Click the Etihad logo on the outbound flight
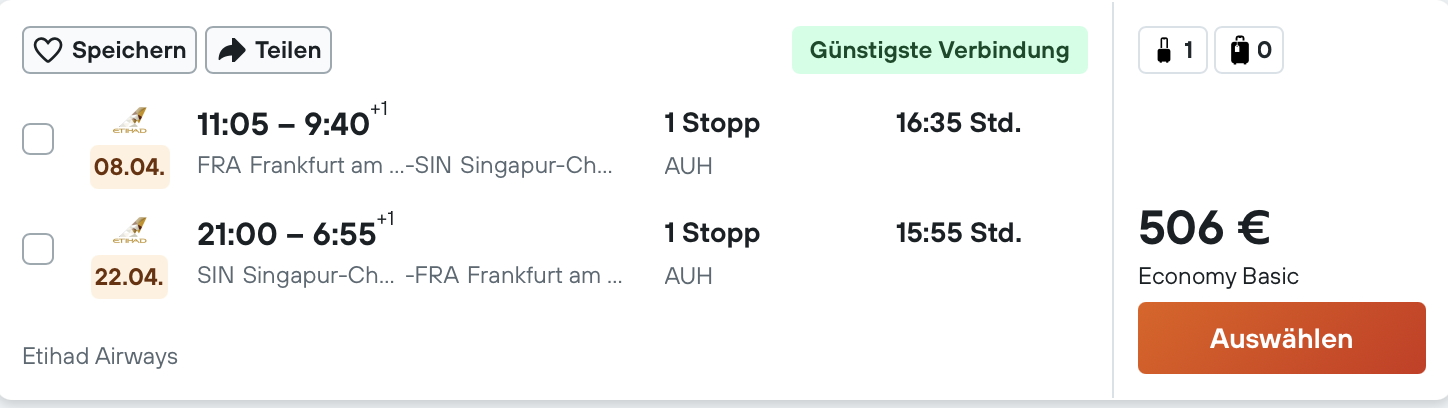Screen dimensions: 1448x408 pos(130,121)
